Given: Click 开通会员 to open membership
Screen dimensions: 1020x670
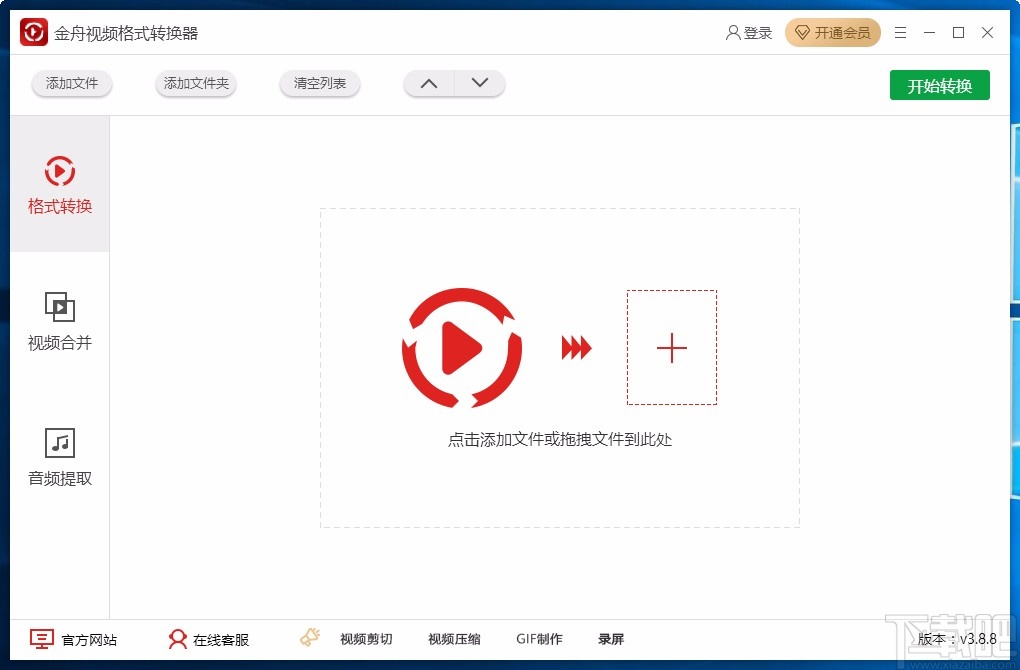Looking at the screenshot, I should click(x=833, y=32).
